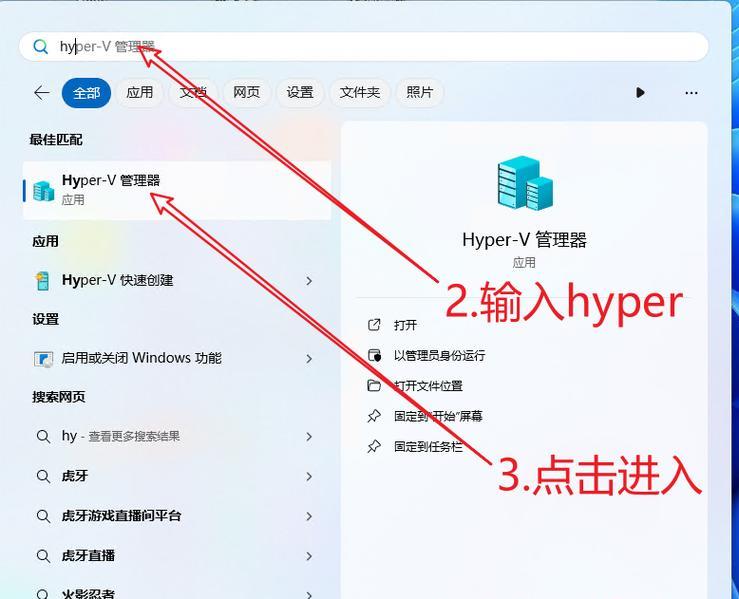739x599 pixels.
Task: Click magnifier icon beside 虎牙游戏直播间平台
Action: [43, 516]
